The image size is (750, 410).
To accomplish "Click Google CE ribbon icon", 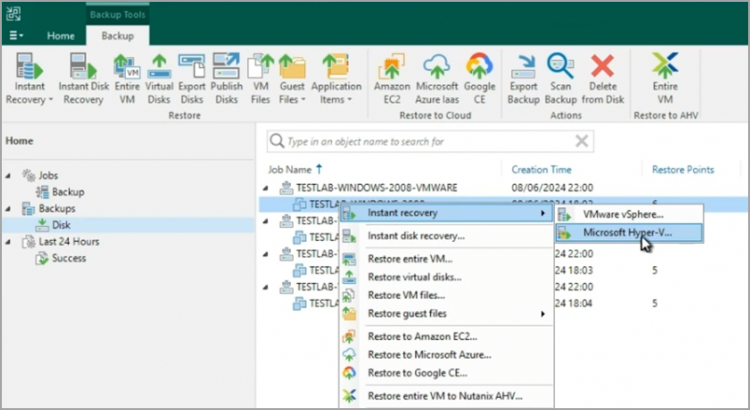I will point(479,79).
